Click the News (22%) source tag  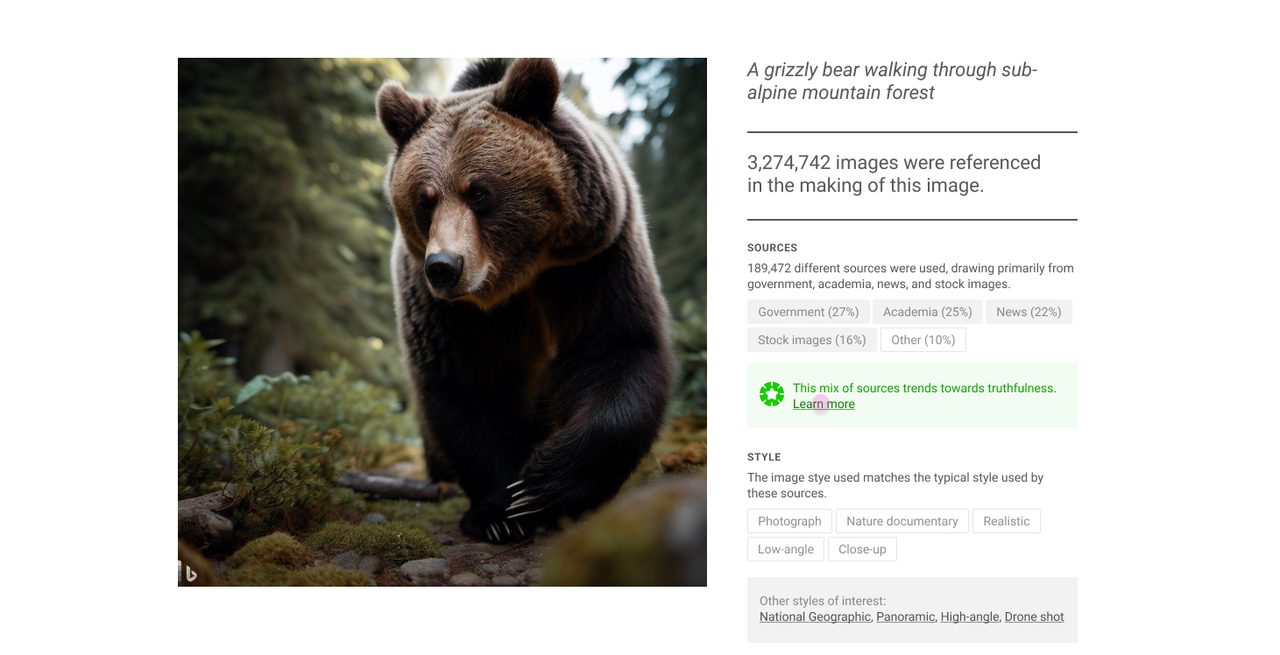click(1028, 312)
